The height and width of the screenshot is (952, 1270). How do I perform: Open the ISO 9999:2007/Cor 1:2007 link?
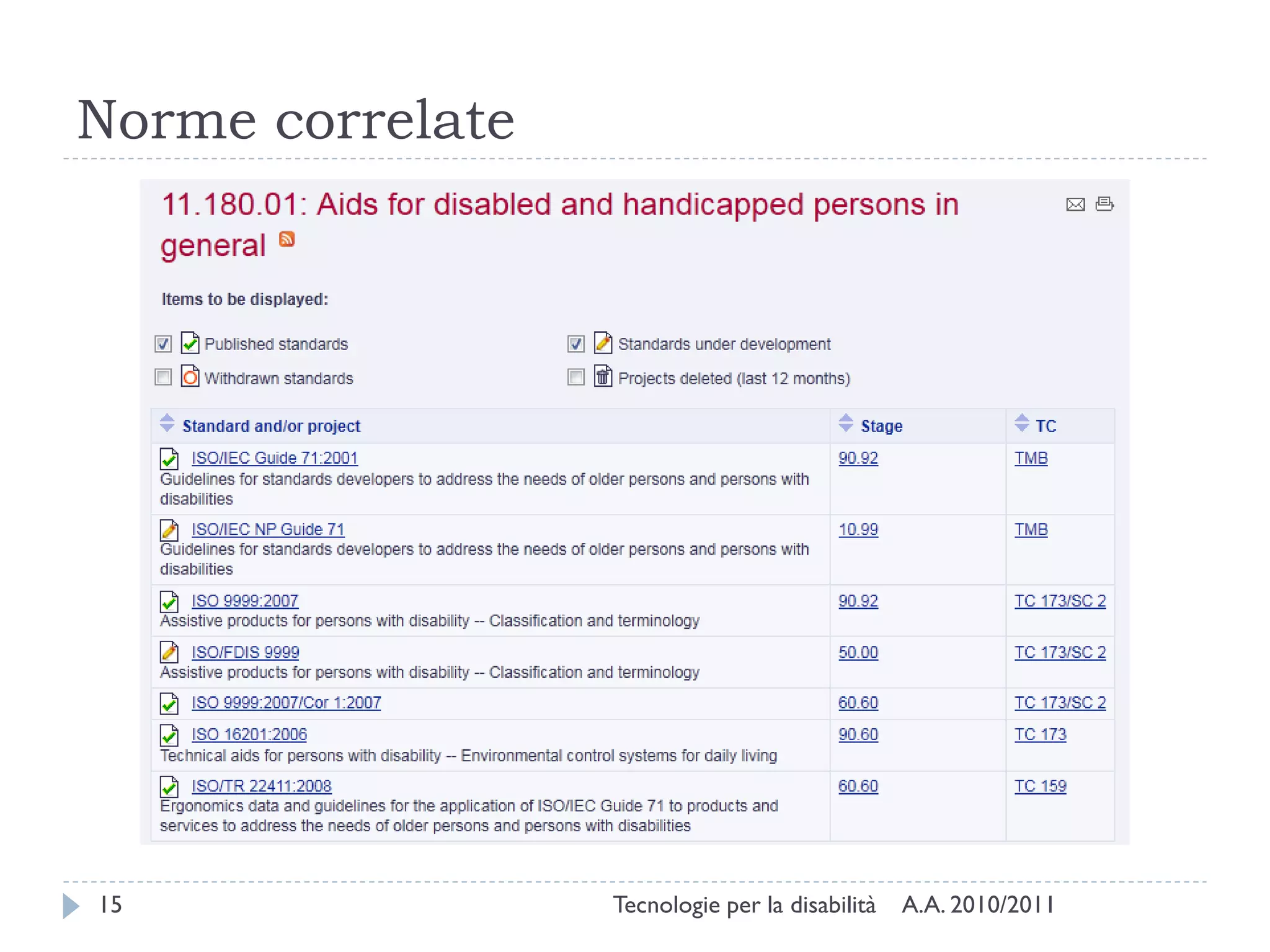pyautogui.click(x=286, y=703)
